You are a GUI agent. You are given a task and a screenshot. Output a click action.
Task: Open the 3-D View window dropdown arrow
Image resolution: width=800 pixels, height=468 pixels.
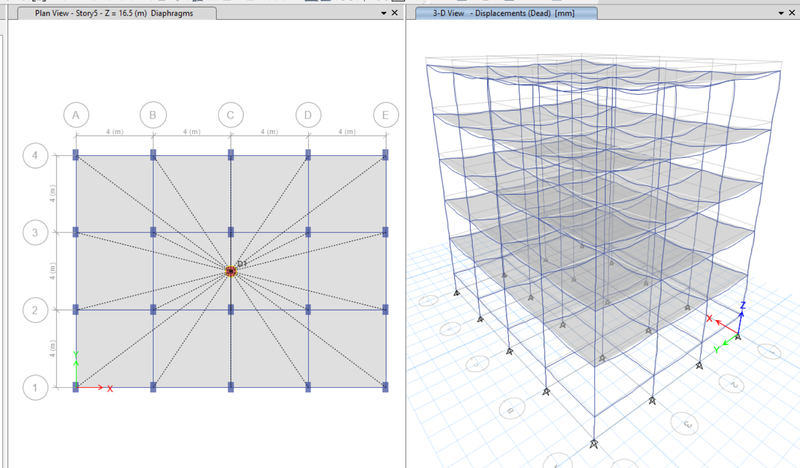pos(781,13)
